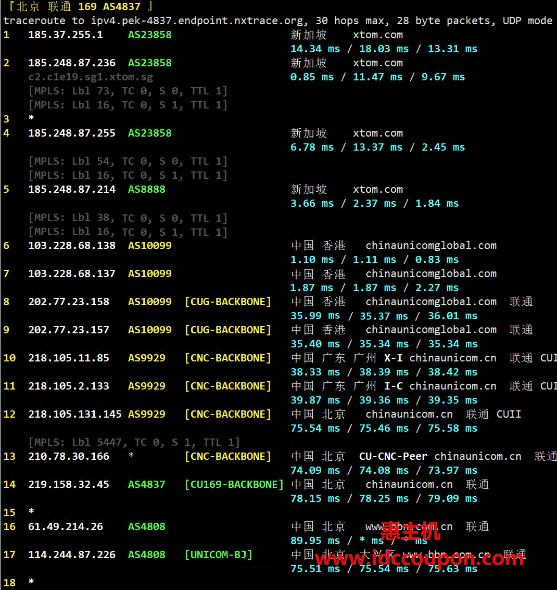Screen dimensions: 557x590
Task: Click the UNICOM-BJ tag
Action: [219, 555]
